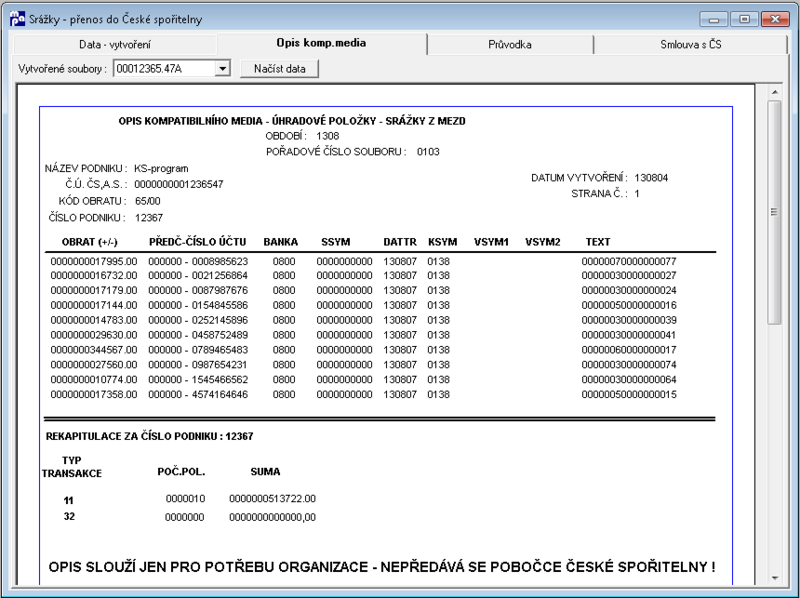Click file sequence number 0103

(428, 152)
